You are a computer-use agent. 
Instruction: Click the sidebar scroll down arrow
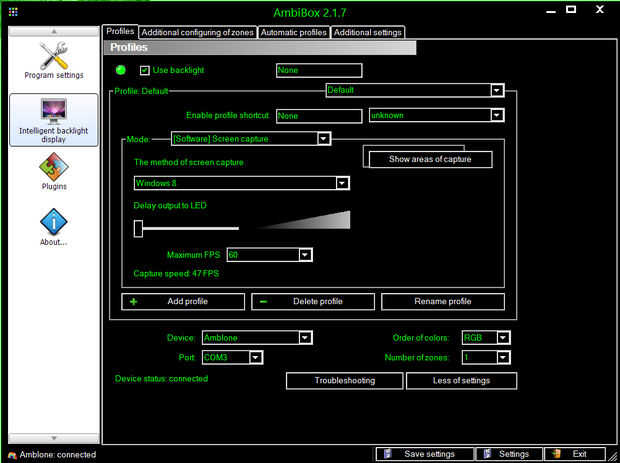click(x=54, y=438)
